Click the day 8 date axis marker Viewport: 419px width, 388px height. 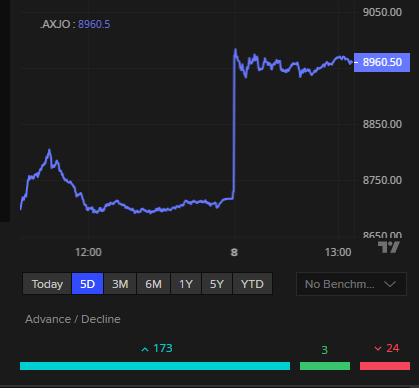click(234, 252)
